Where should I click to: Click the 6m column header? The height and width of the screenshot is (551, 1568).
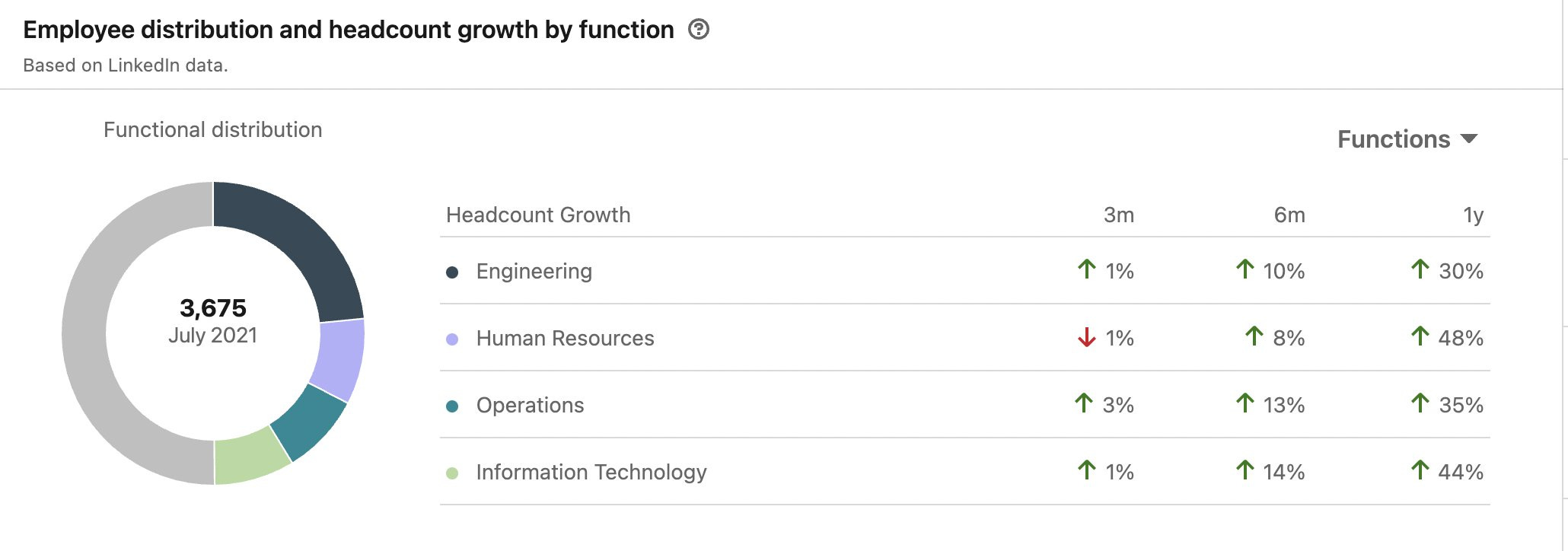[x=1289, y=215]
